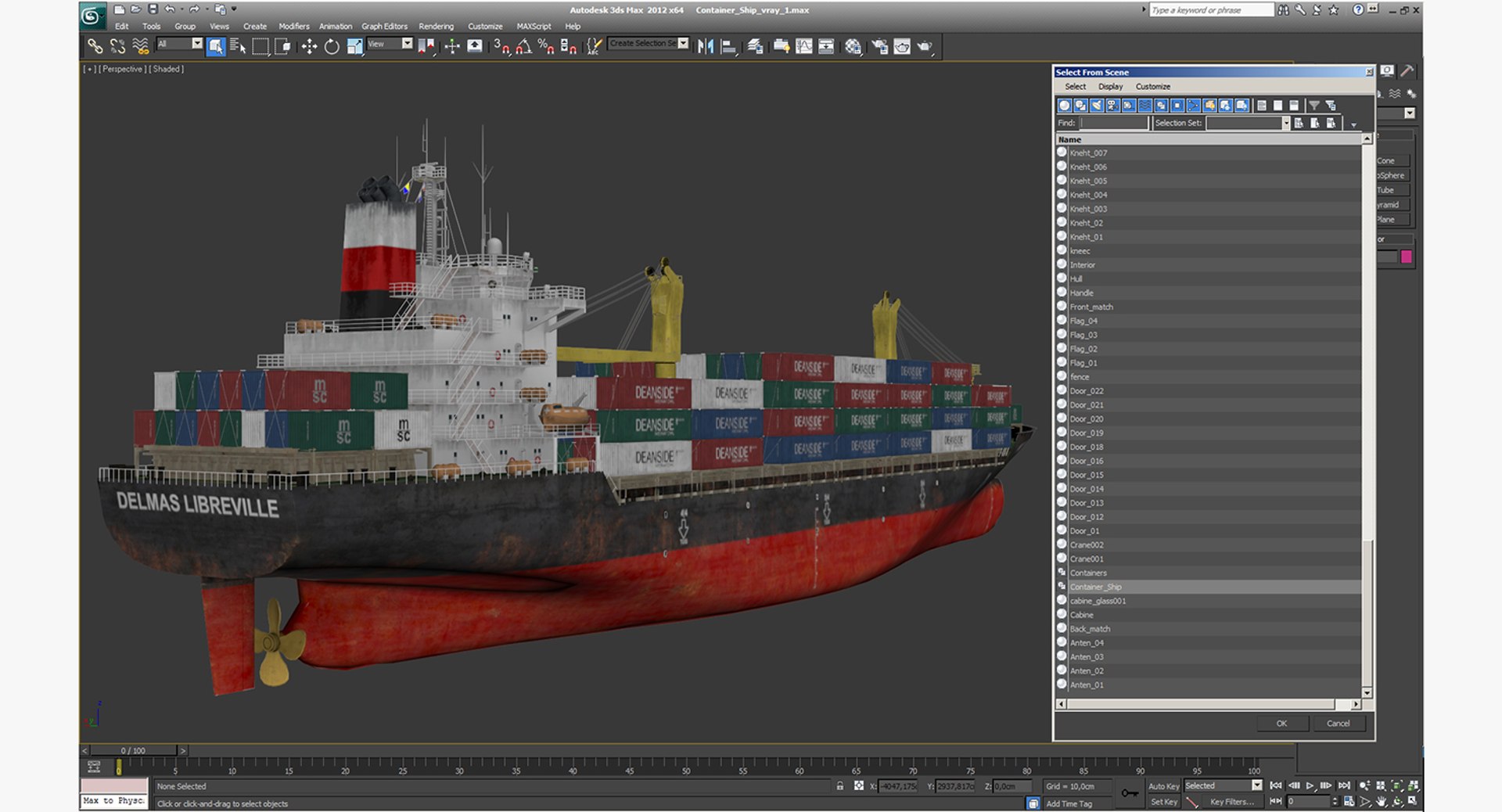This screenshot has width=1502, height=812.
Task: Click the Bind to Space Warp tool
Action: (141, 46)
